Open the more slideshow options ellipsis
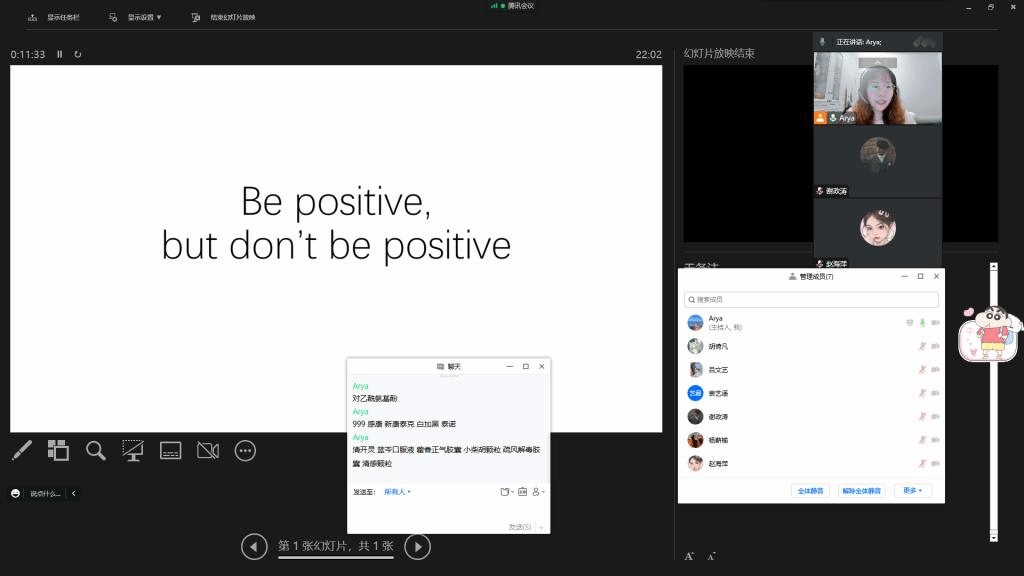Screen dimensions: 1024x576 coord(245,451)
